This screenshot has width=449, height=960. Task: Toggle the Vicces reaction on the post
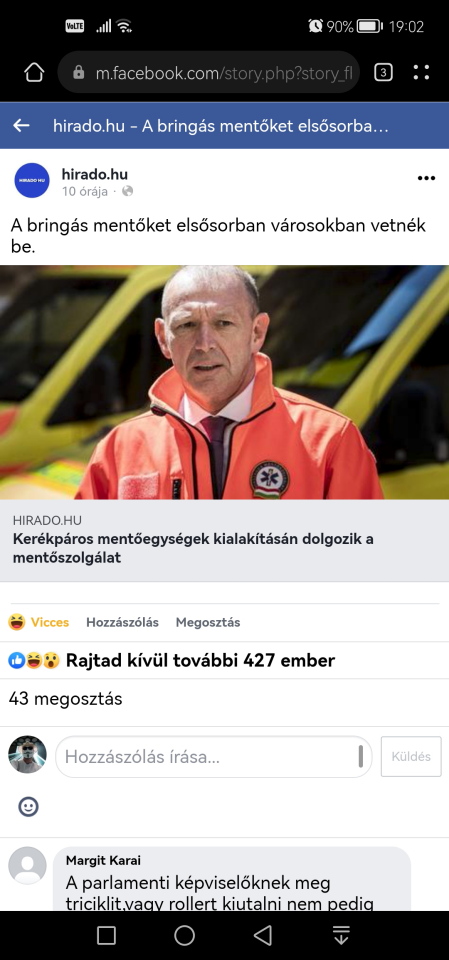[x=39, y=623]
